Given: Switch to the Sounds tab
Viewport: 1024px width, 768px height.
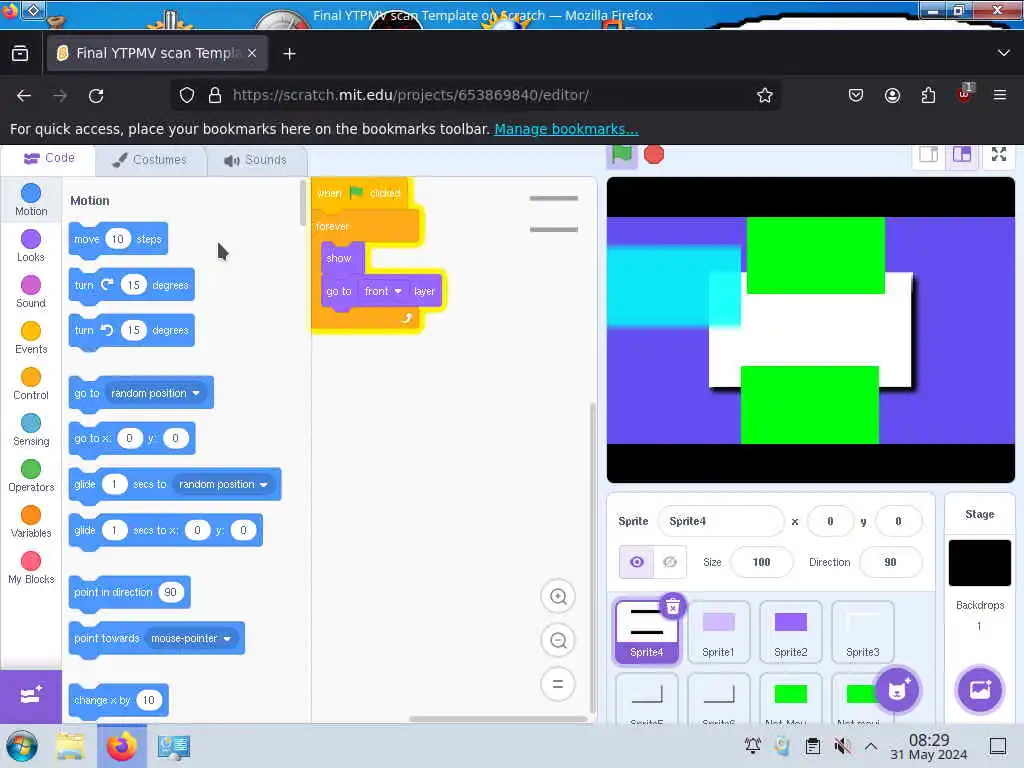Looking at the screenshot, I should pos(256,160).
